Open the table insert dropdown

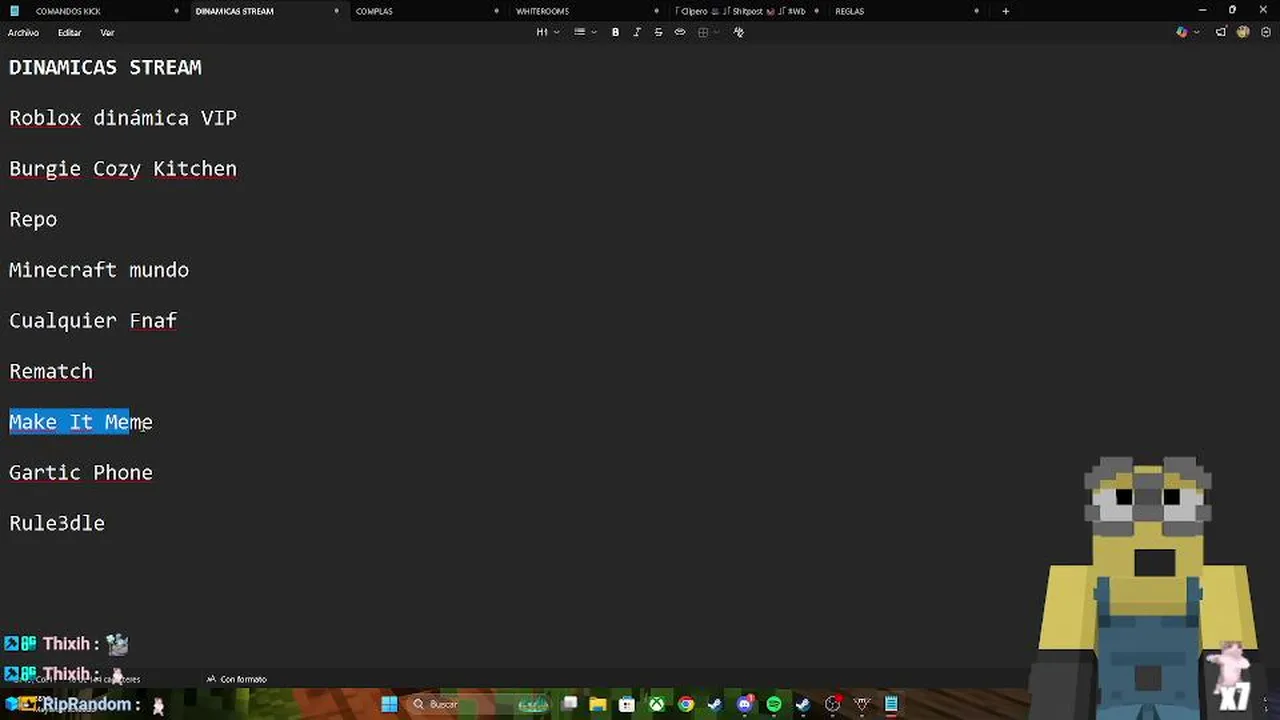707,32
